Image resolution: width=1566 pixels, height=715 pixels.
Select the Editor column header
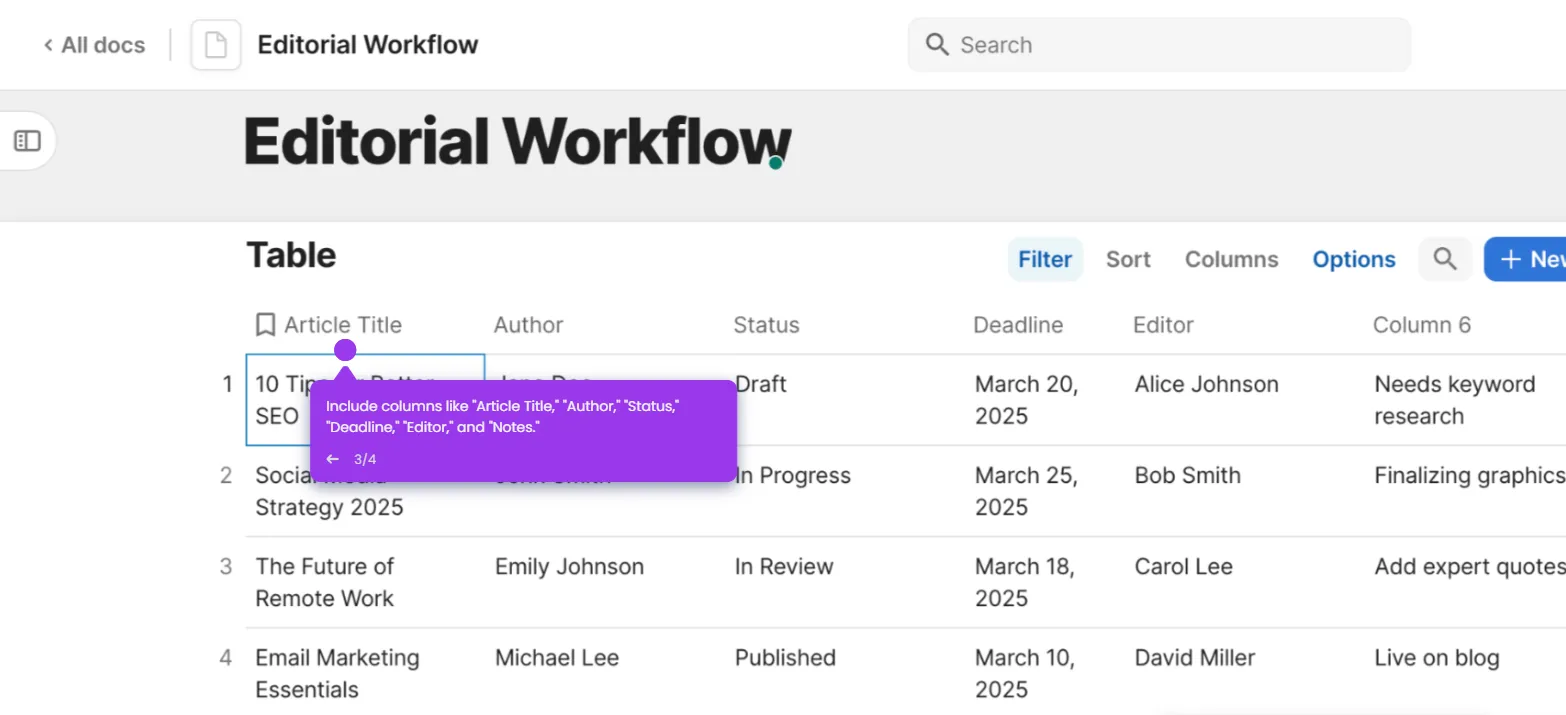1163,325
